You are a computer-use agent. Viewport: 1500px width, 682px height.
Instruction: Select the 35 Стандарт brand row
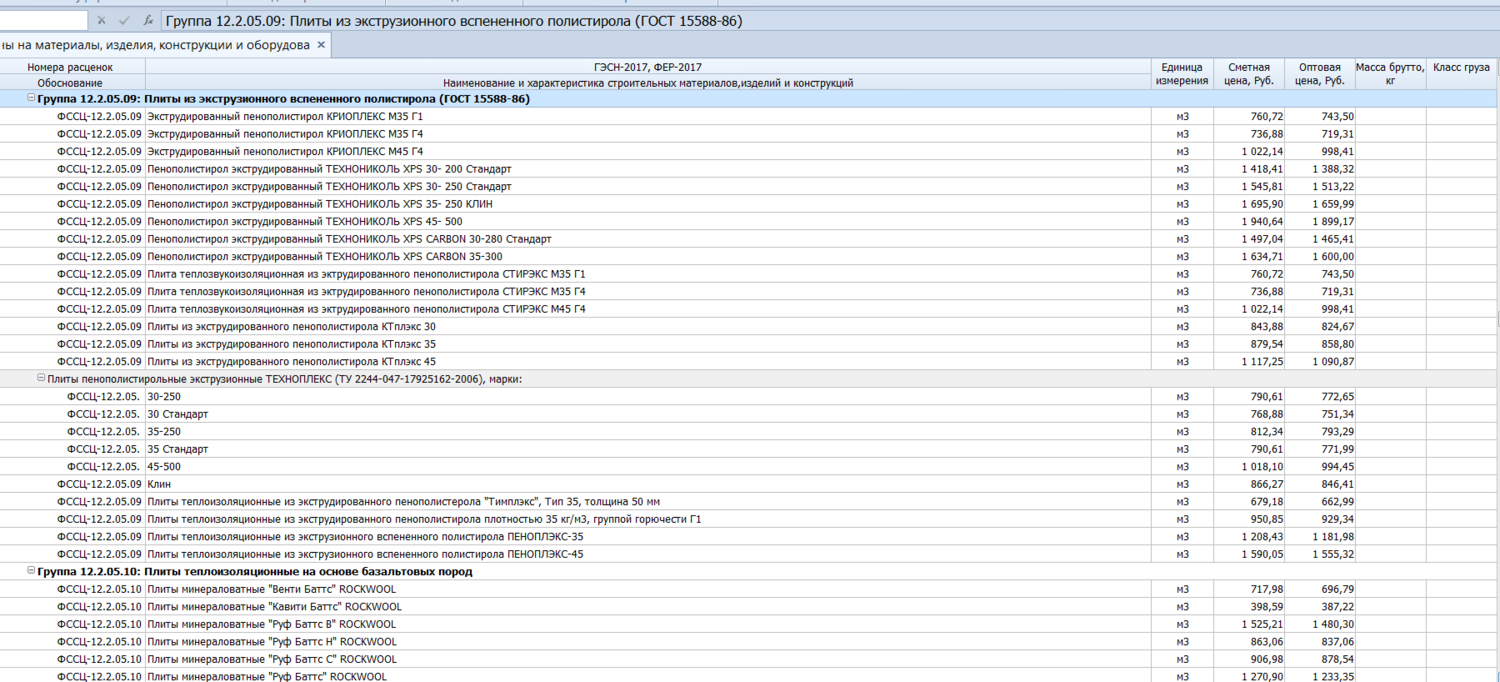pos(178,449)
